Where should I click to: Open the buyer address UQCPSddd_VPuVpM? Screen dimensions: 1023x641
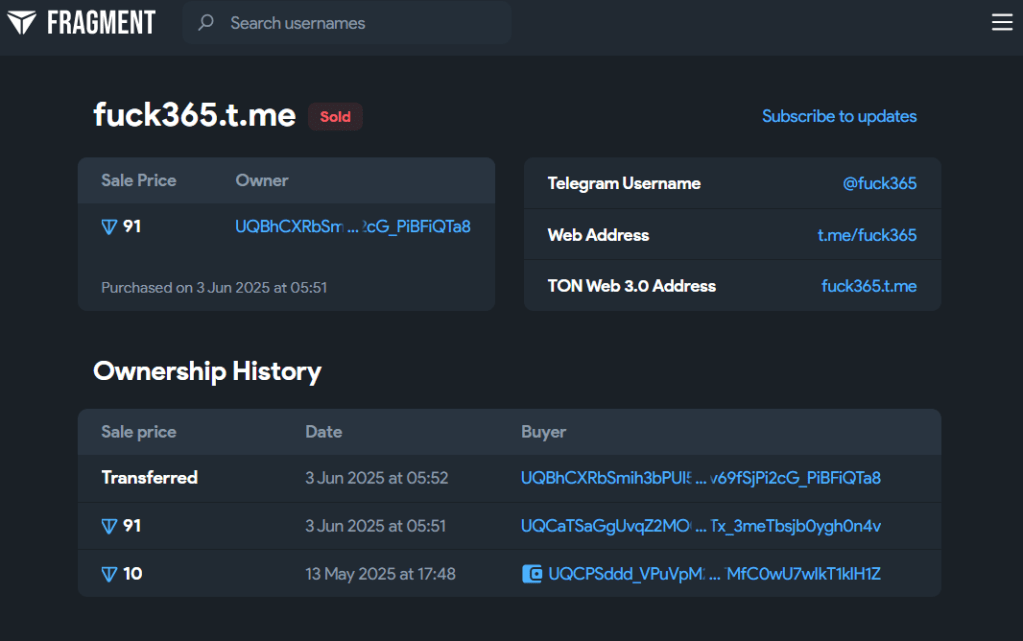click(x=714, y=574)
